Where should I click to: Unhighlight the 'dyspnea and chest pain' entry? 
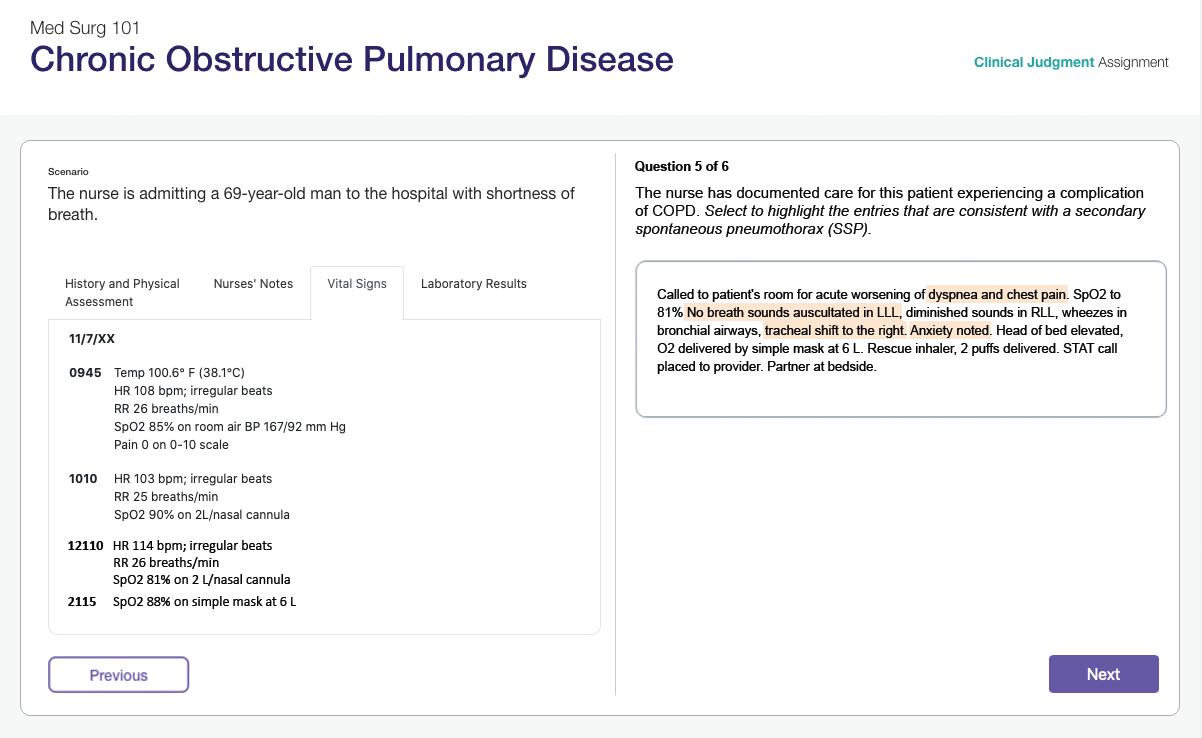[x=996, y=294]
